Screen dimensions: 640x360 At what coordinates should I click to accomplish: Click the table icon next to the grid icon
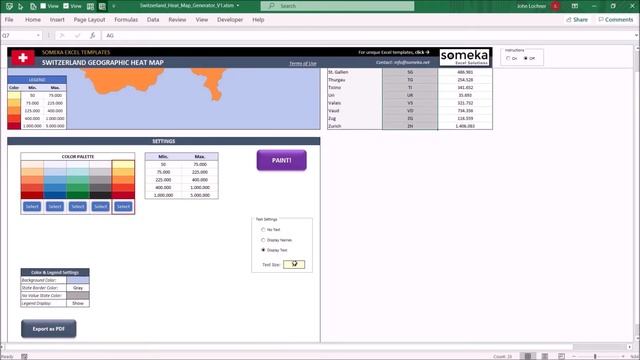[102, 6]
